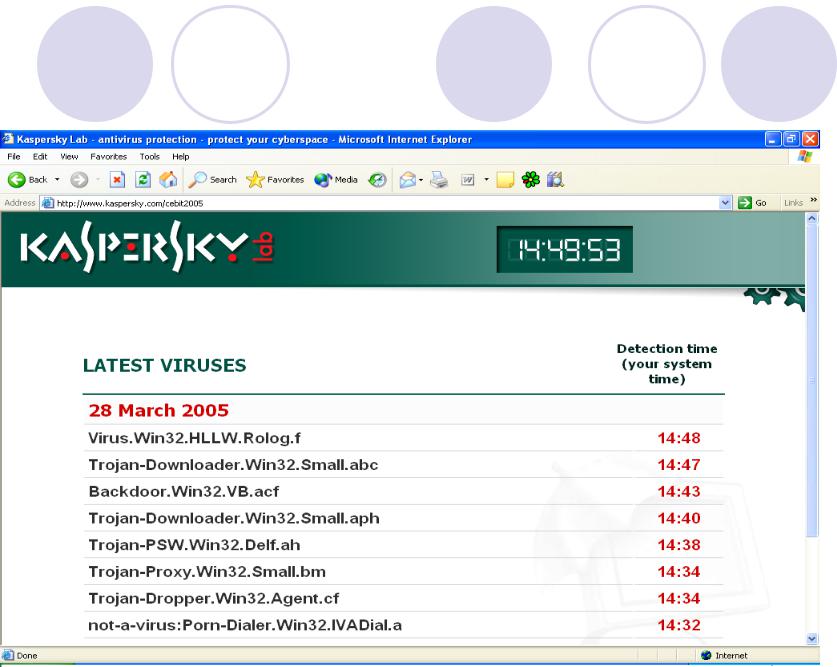The width and height of the screenshot is (837, 667).
Task: Expand the address bar dropdown arrow
Action: click(725, 203)
